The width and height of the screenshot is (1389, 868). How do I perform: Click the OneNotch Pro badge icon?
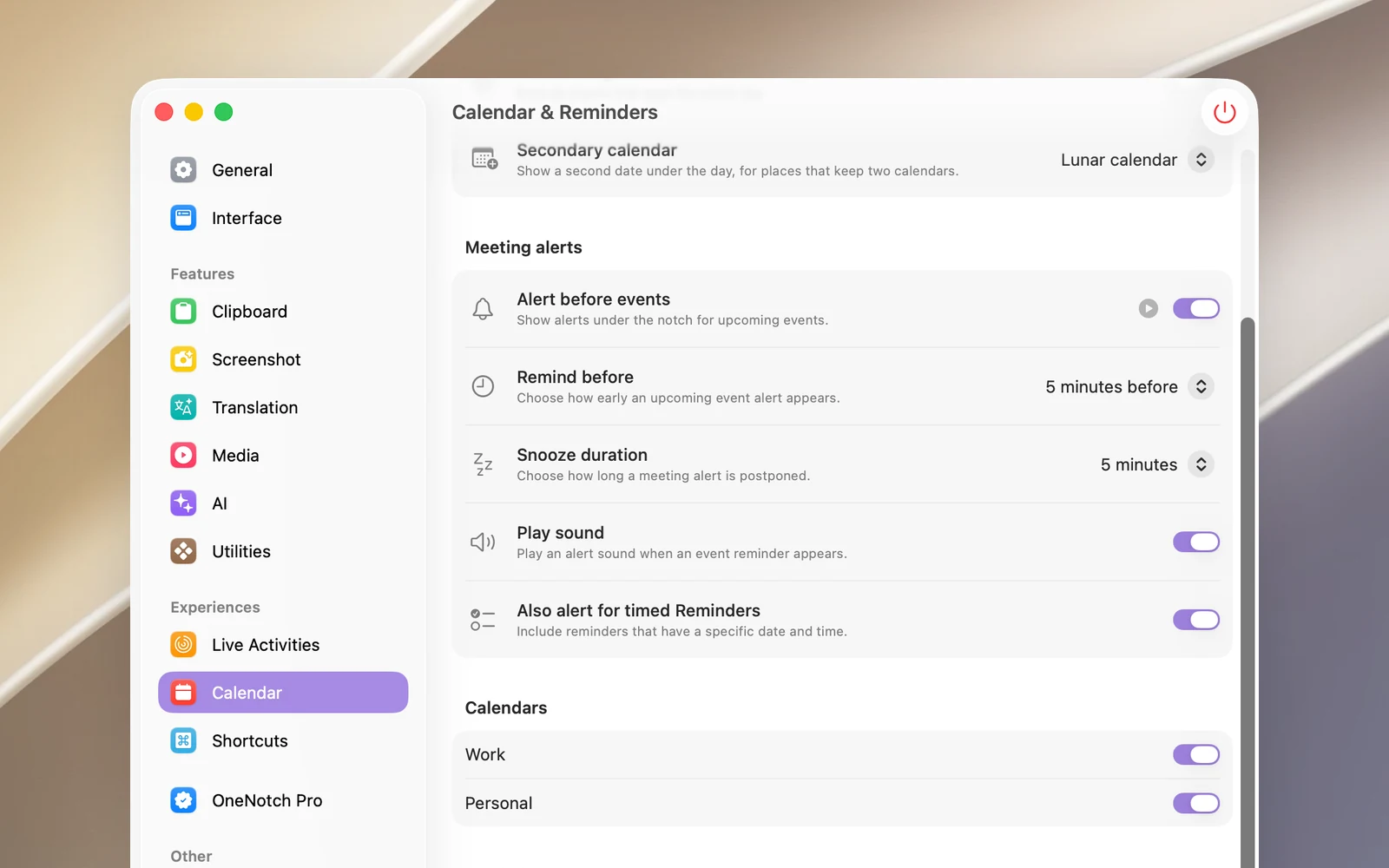coord(183,800)
